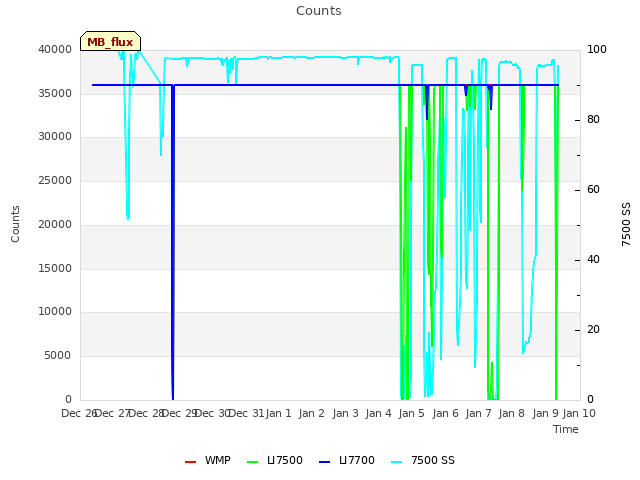Toggle the 7500 SS legend label

(433, 460)
